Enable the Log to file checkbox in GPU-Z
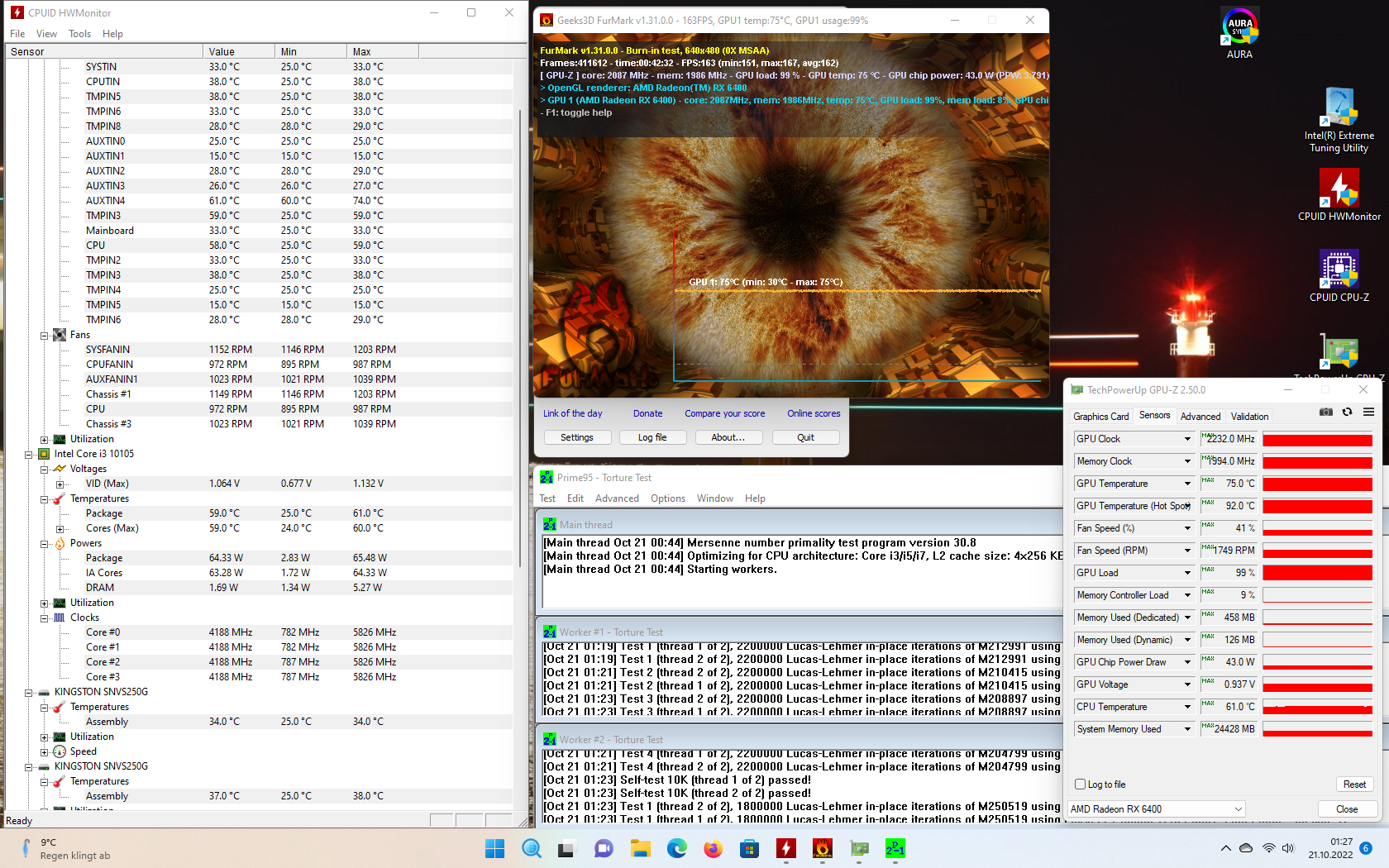The width and height of the screenshot is (1389, 868). click(1080, 785)
